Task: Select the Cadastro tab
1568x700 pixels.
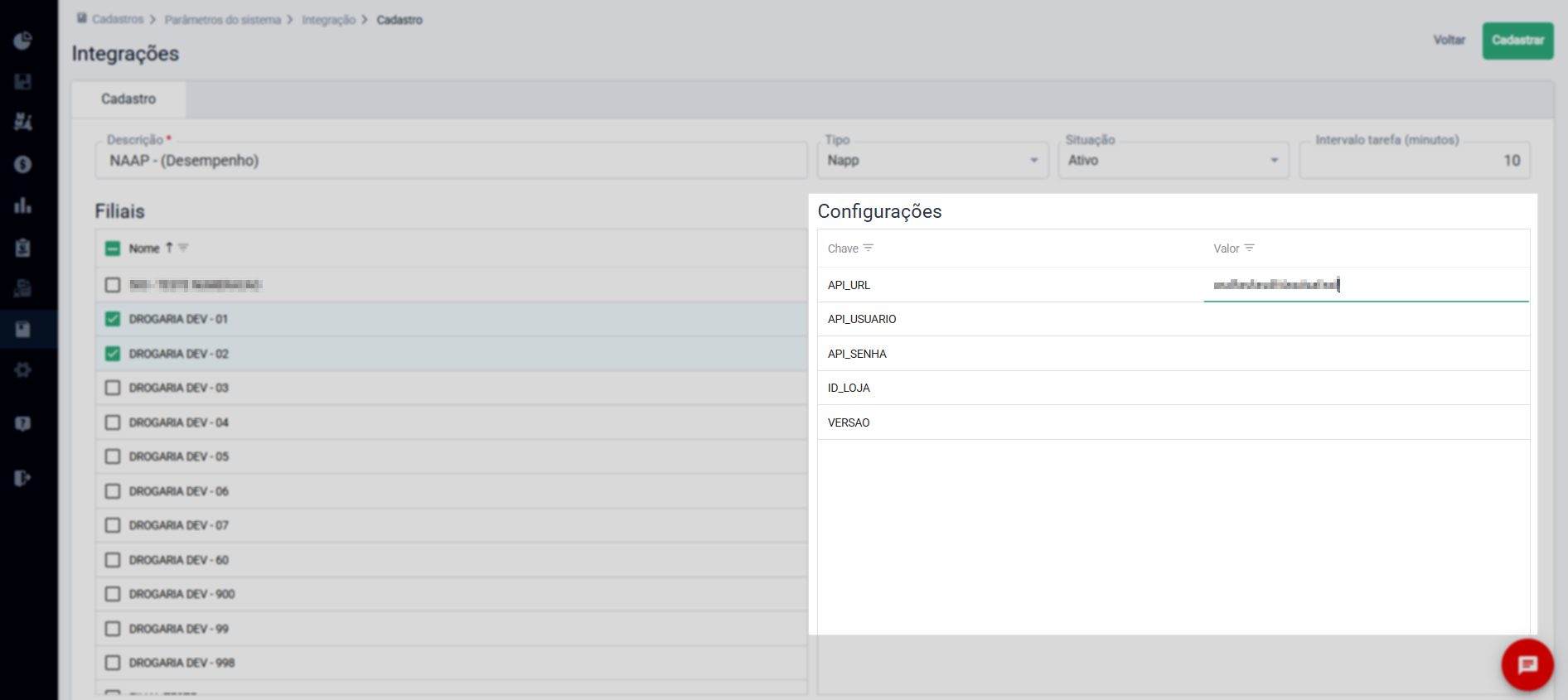Action: click(128, 99)
